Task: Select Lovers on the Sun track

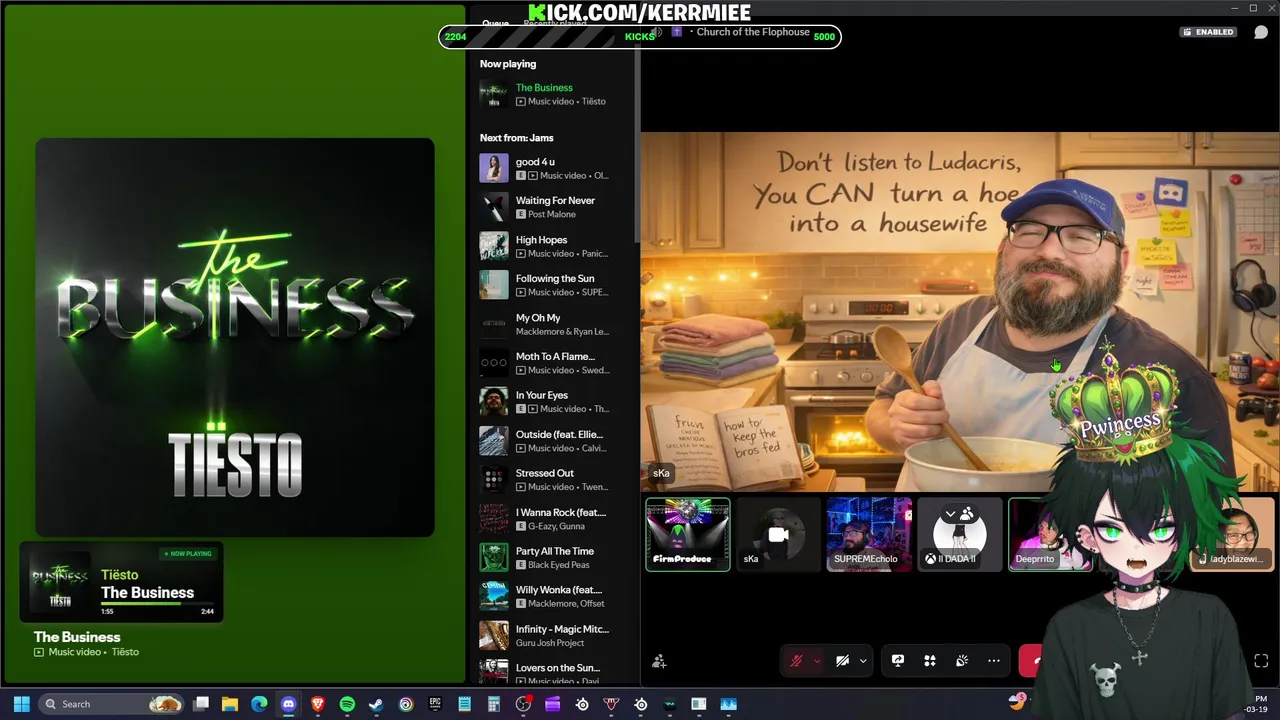Action: tap(555, 672)
